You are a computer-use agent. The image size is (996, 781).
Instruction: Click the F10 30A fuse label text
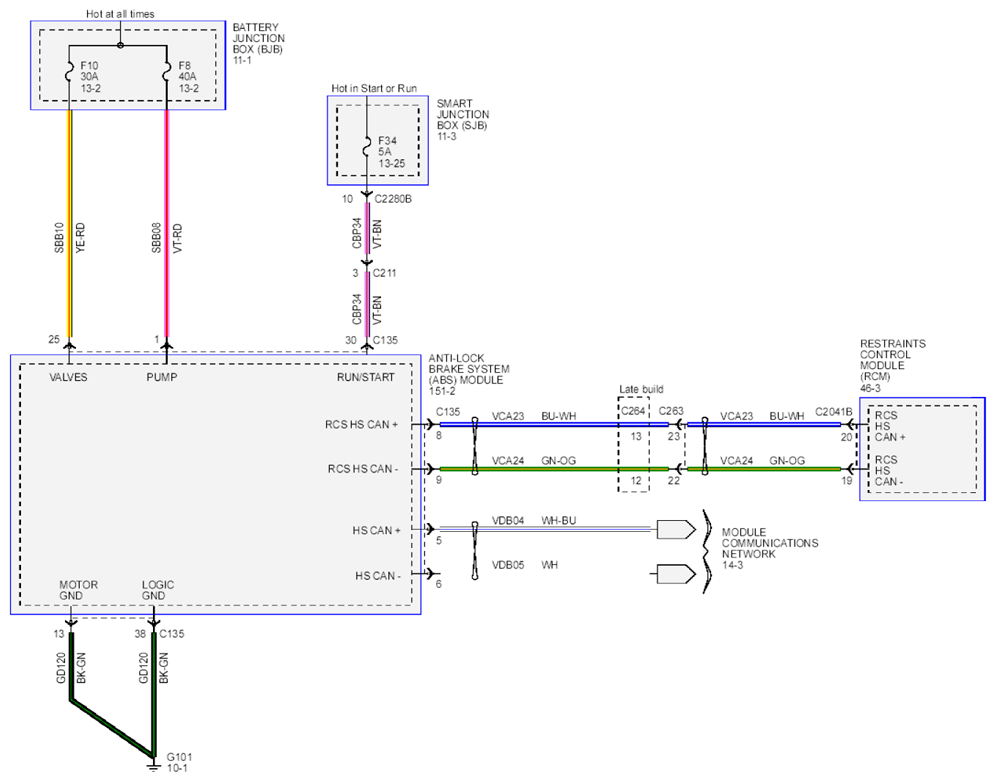coord(90,77)
